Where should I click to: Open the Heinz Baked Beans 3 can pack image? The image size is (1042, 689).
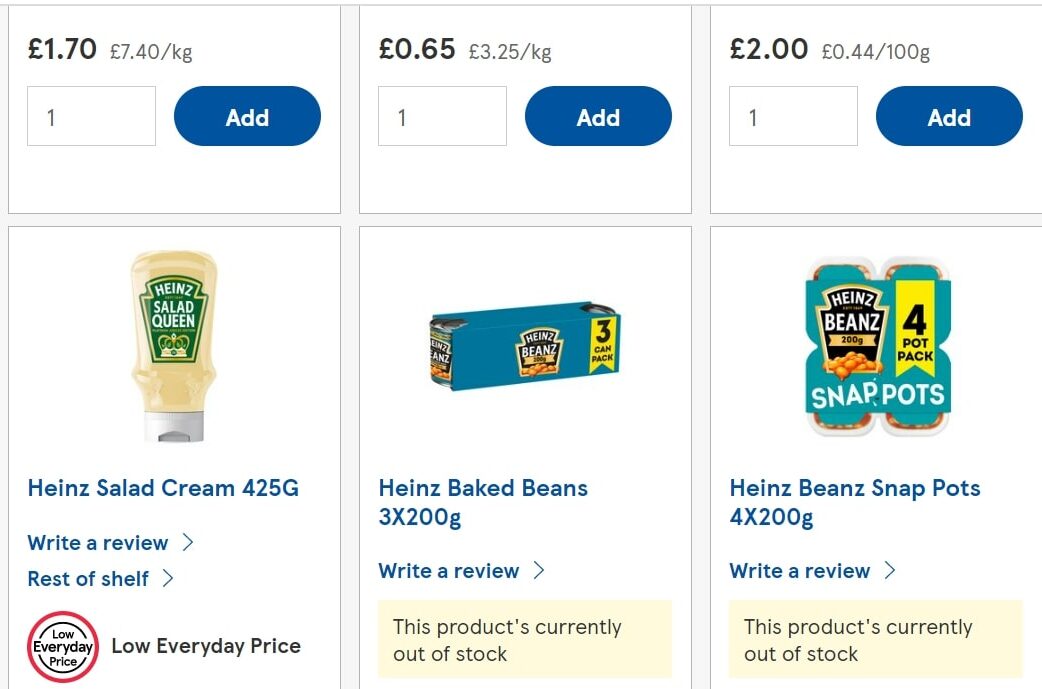(525, 346)
